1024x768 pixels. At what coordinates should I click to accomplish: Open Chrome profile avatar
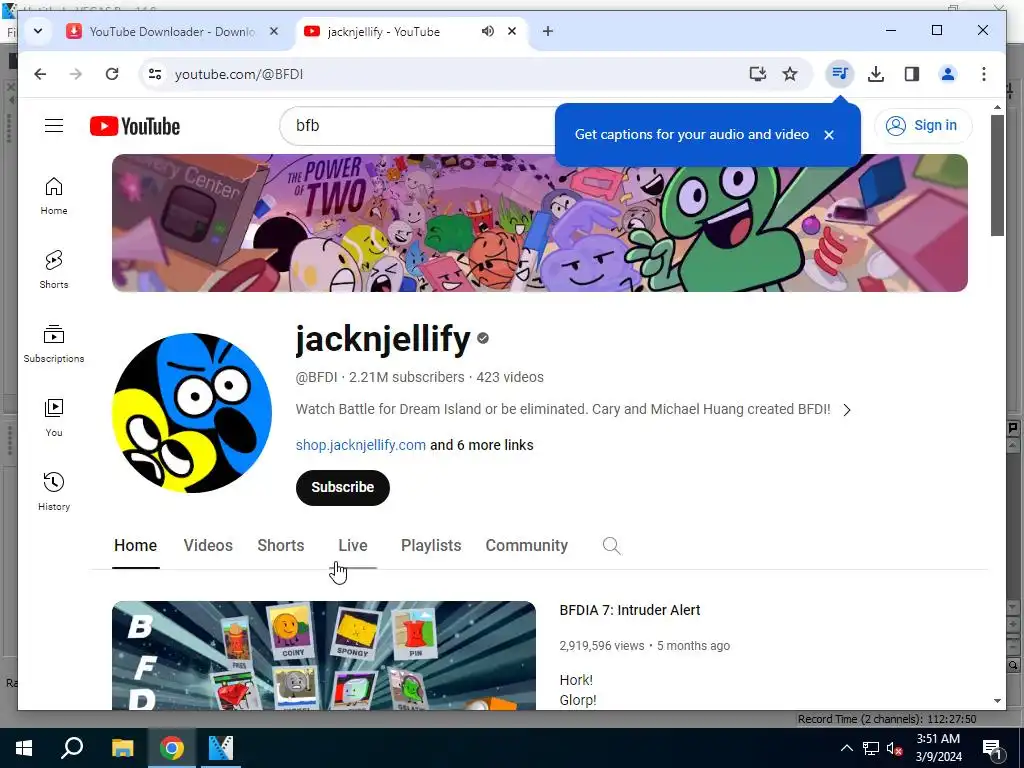[x=948, y=74]
